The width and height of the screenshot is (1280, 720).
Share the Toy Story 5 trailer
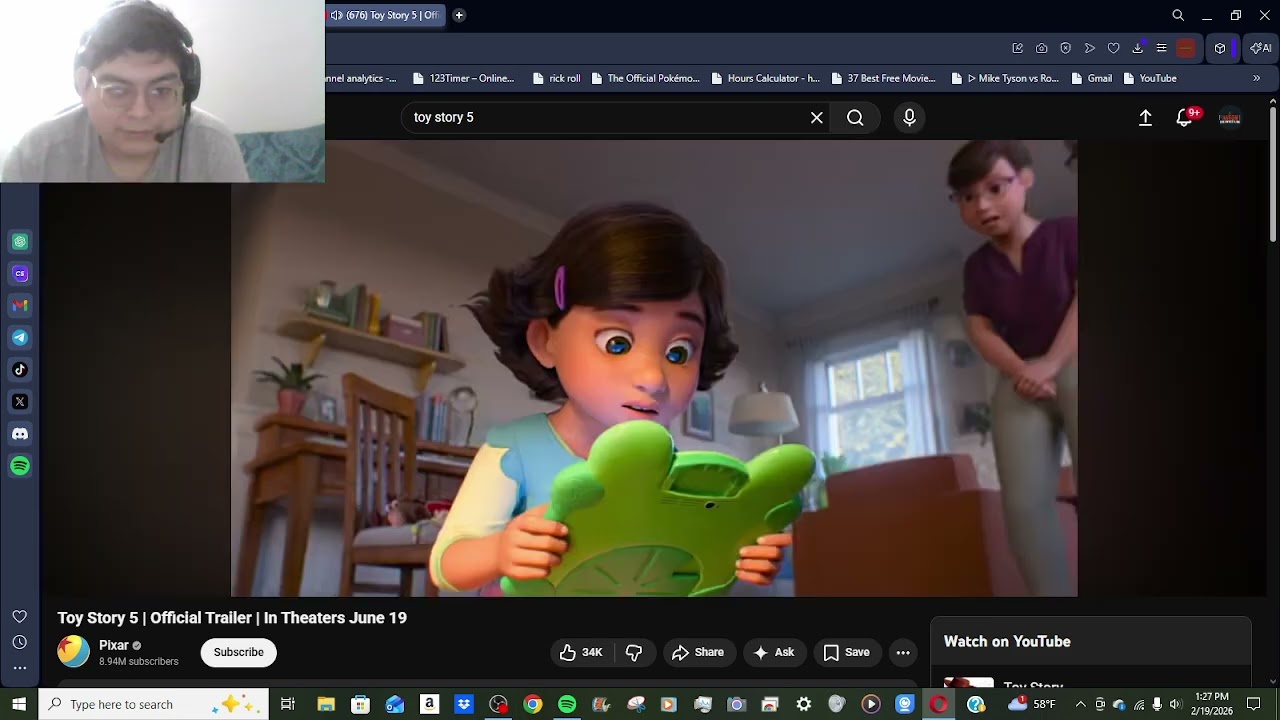698,652
